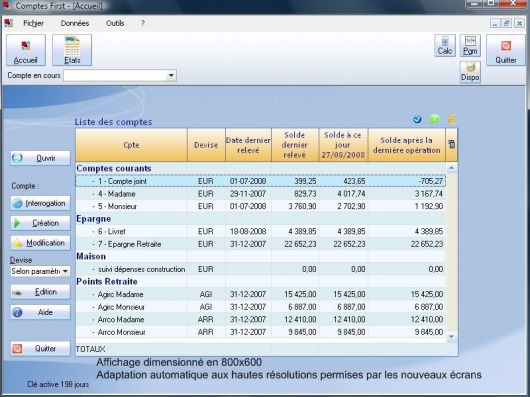Open the Devise selection dropdown
Screen dimensions: 530x397
coord(40,271)
